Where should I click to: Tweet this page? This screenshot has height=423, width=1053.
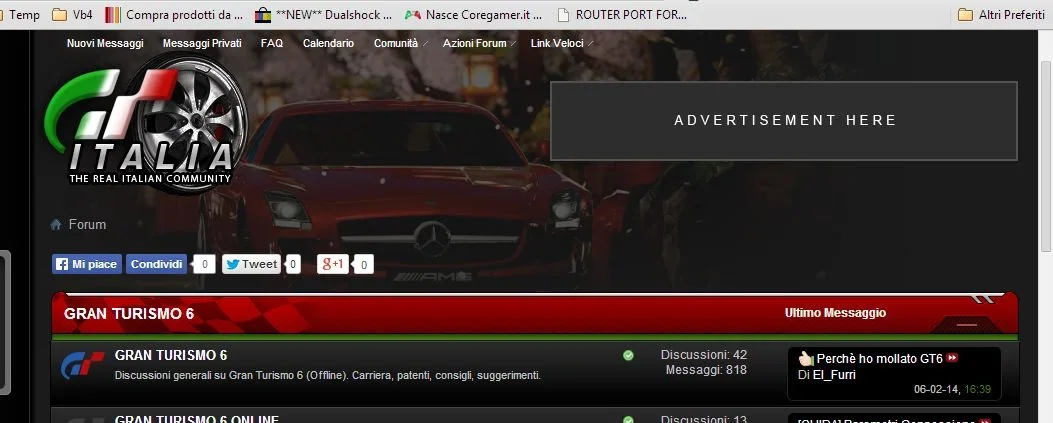(251, 265)
